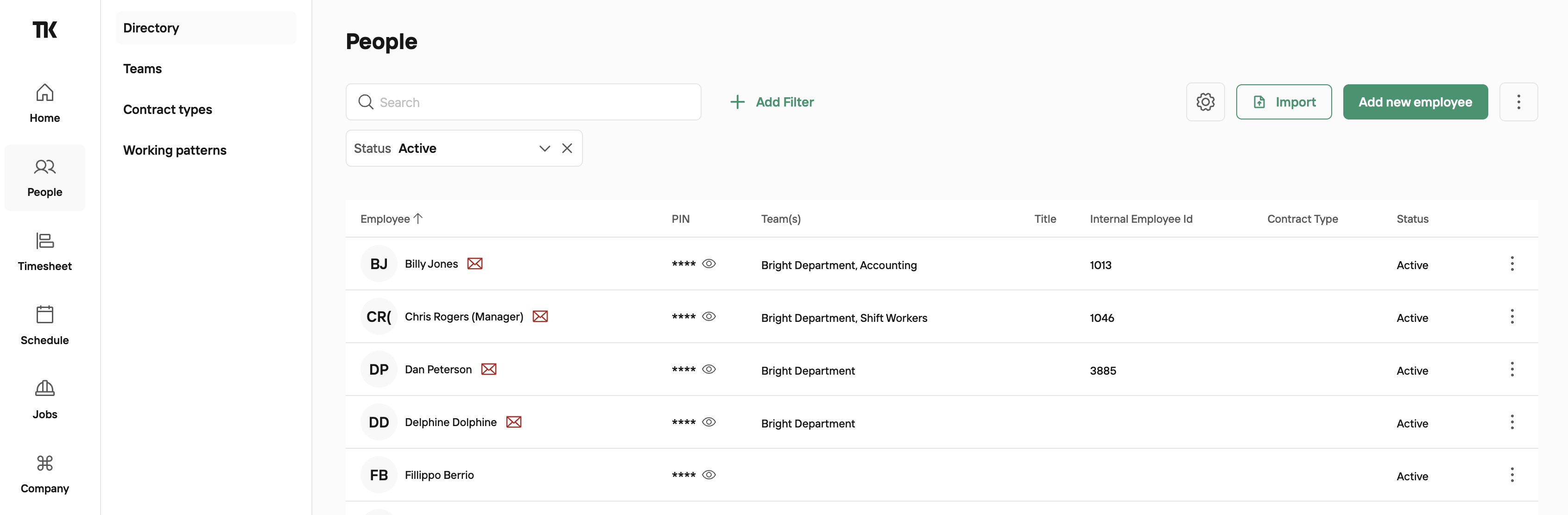
Task: Click the Contract Type column header
Action: point(1302,219)
